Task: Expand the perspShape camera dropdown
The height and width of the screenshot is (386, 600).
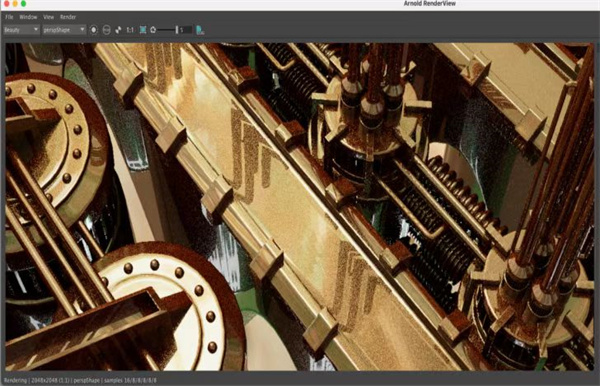Action: pyautogui.click(x=64, y=29)
